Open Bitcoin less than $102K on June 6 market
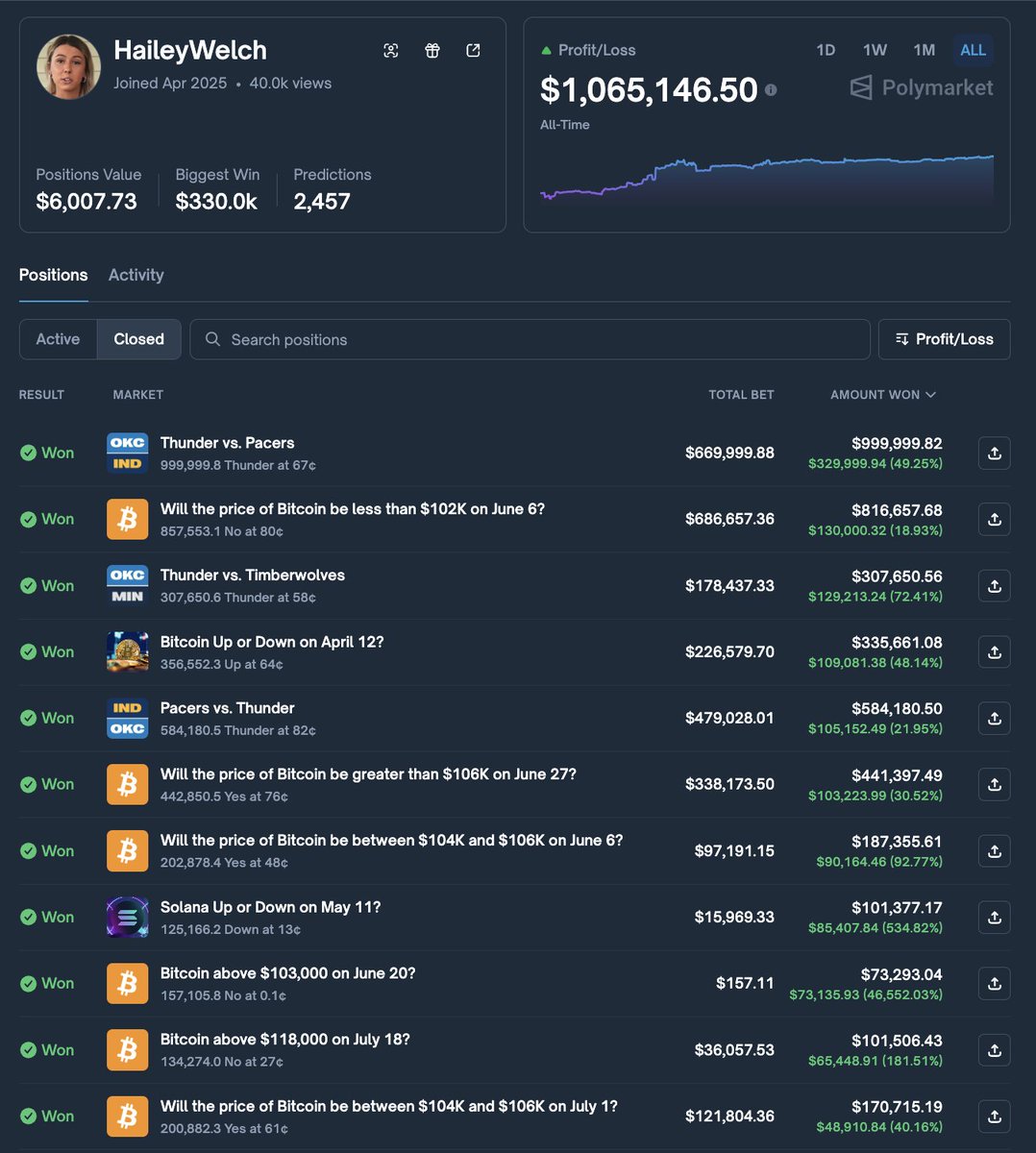The width and height of the screenshot is (1036, 1153). tap(353, 509)
